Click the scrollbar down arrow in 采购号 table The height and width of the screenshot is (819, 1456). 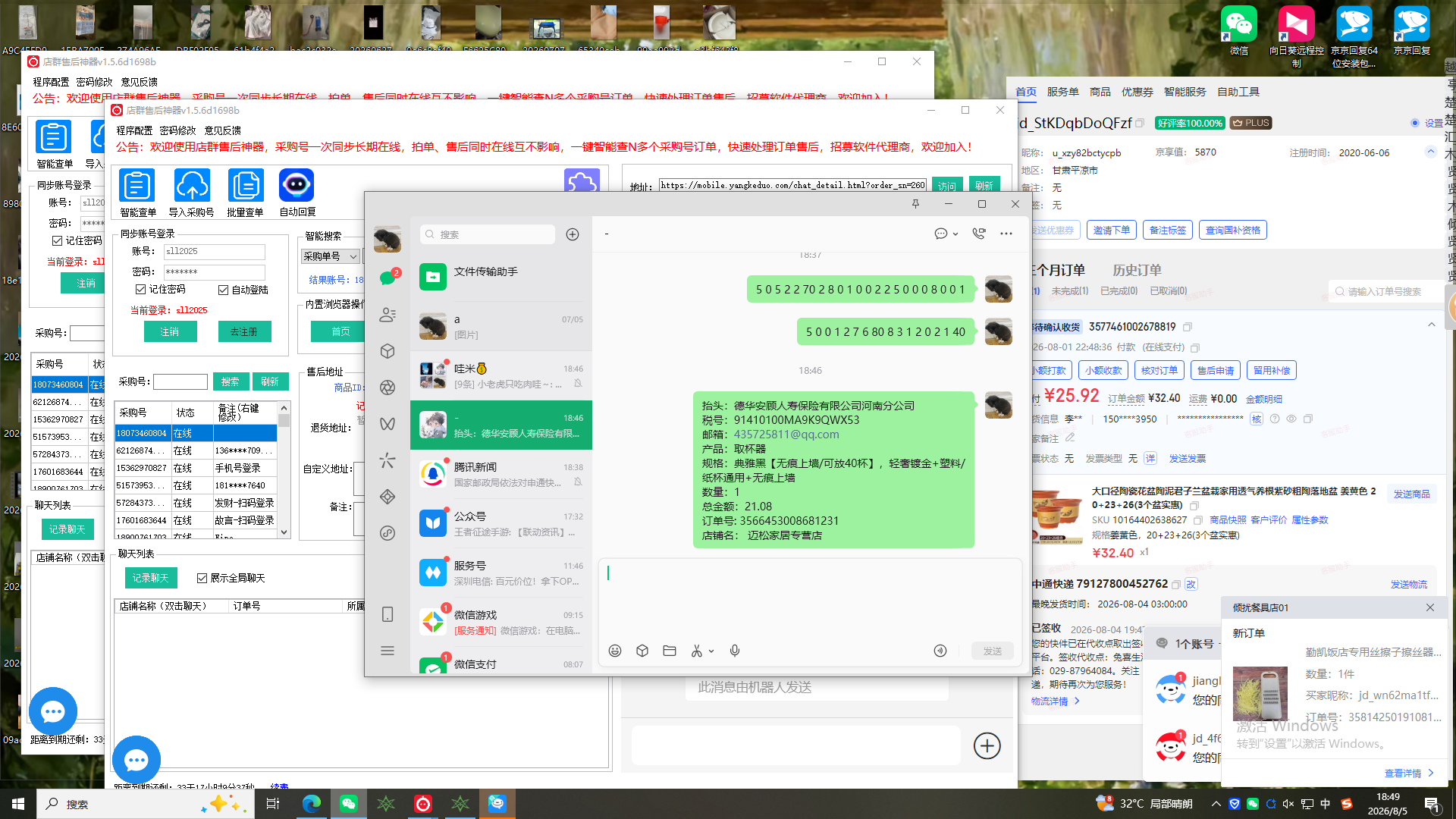click(284, 532)
